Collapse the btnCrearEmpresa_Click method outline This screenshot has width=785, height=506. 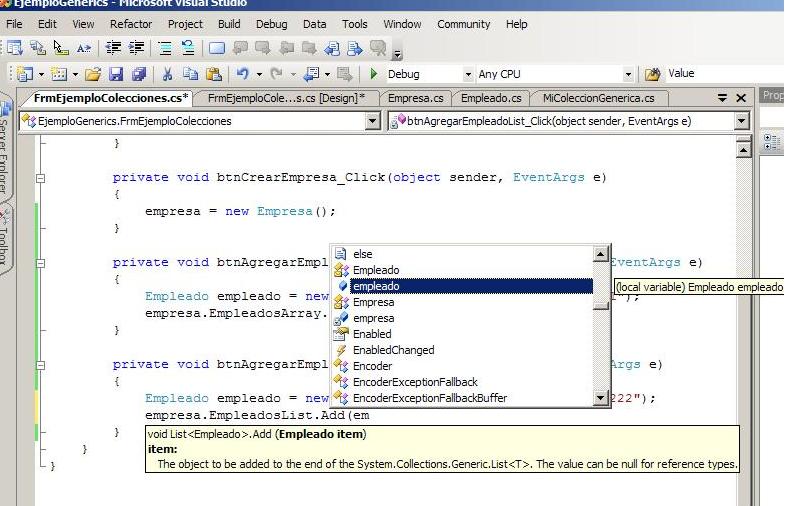[41, 178]
